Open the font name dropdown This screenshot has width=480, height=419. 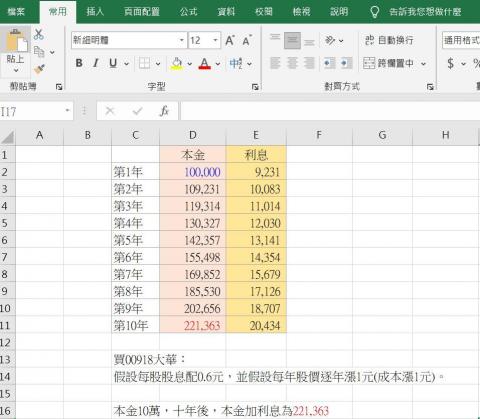tap(182, 40)
